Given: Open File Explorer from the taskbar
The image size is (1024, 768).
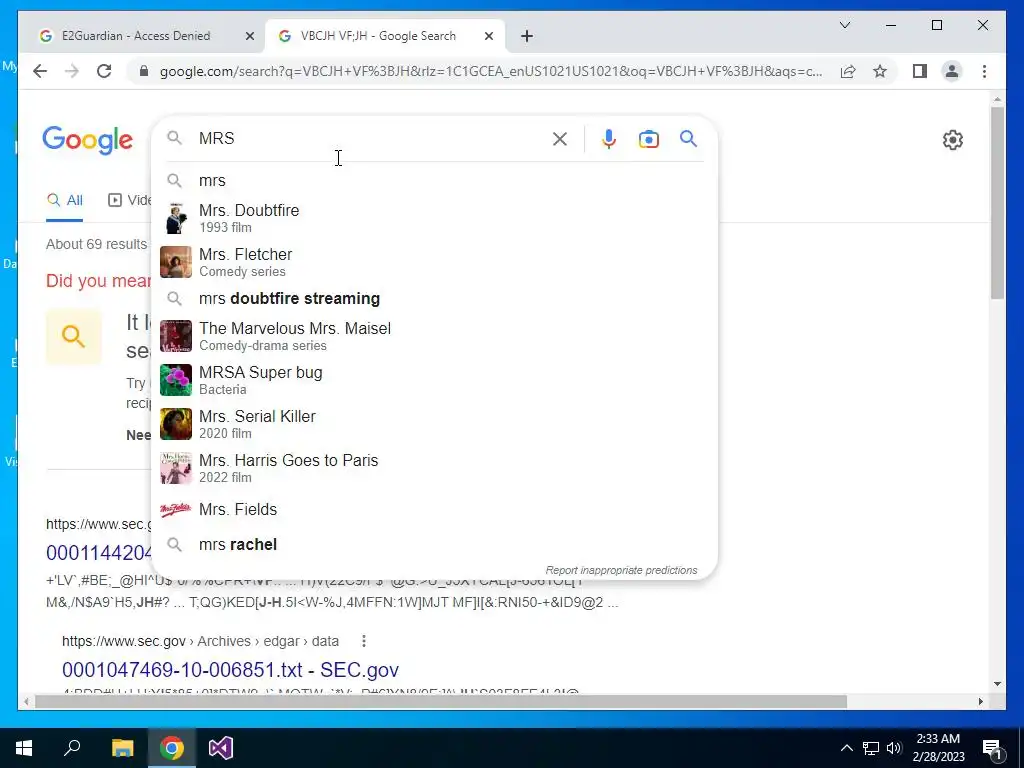Looking at the screenshot, I should 122,748.
